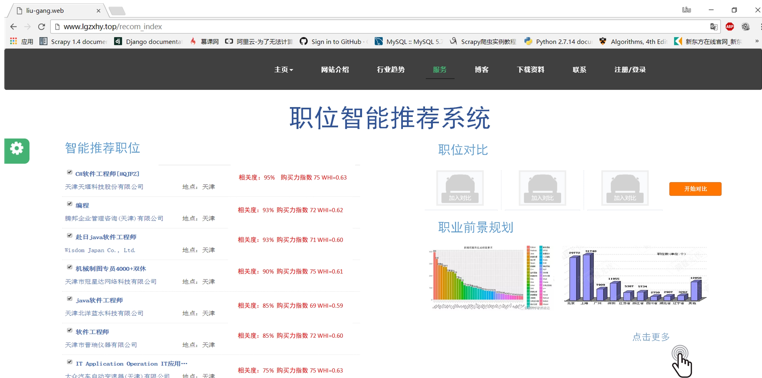Screen dimensions: 762x378
Task: Reload the page with the refresh icon
Action: 41,27
